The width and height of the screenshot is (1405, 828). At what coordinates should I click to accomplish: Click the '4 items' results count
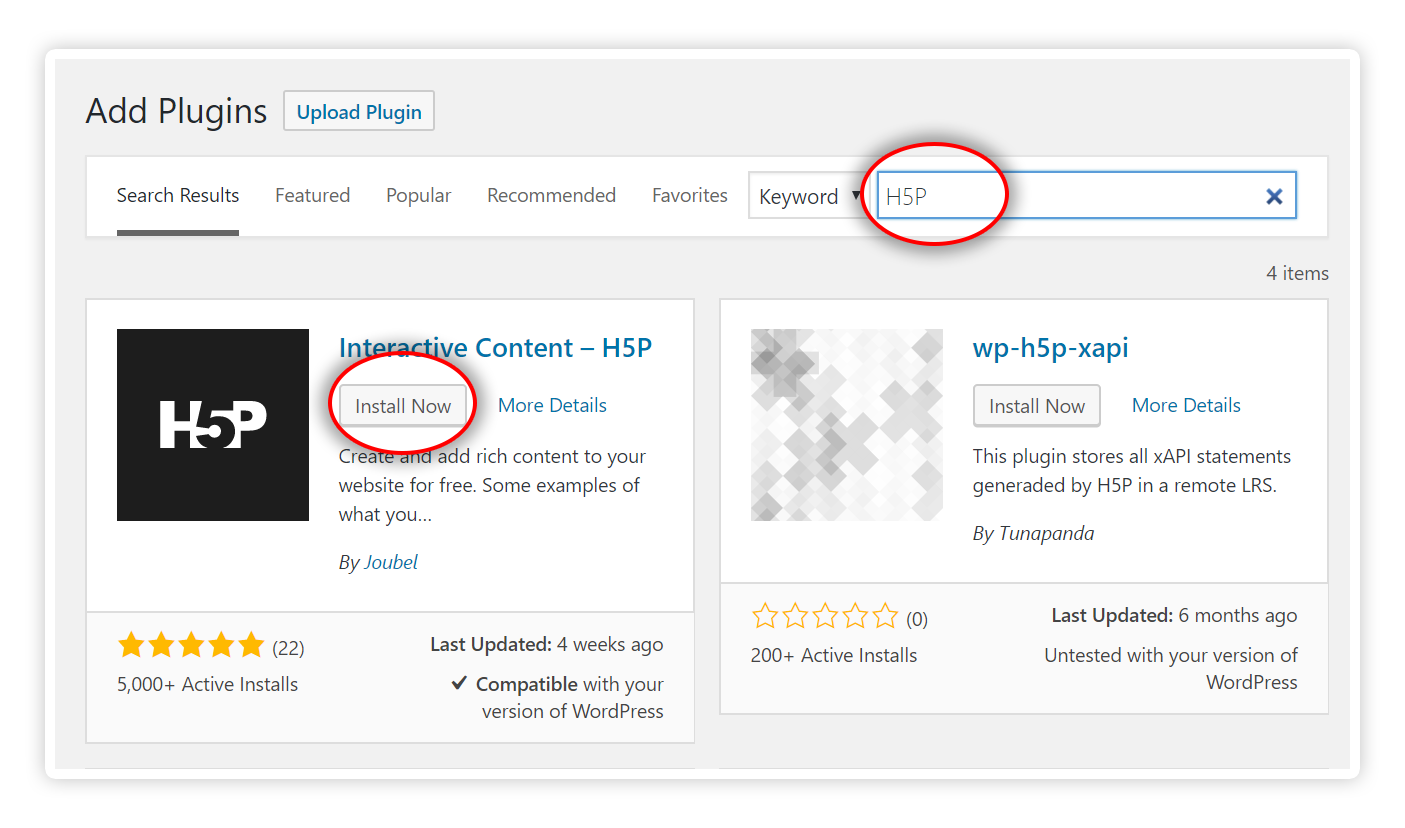pyautogui.click(x=1297, y=273)
